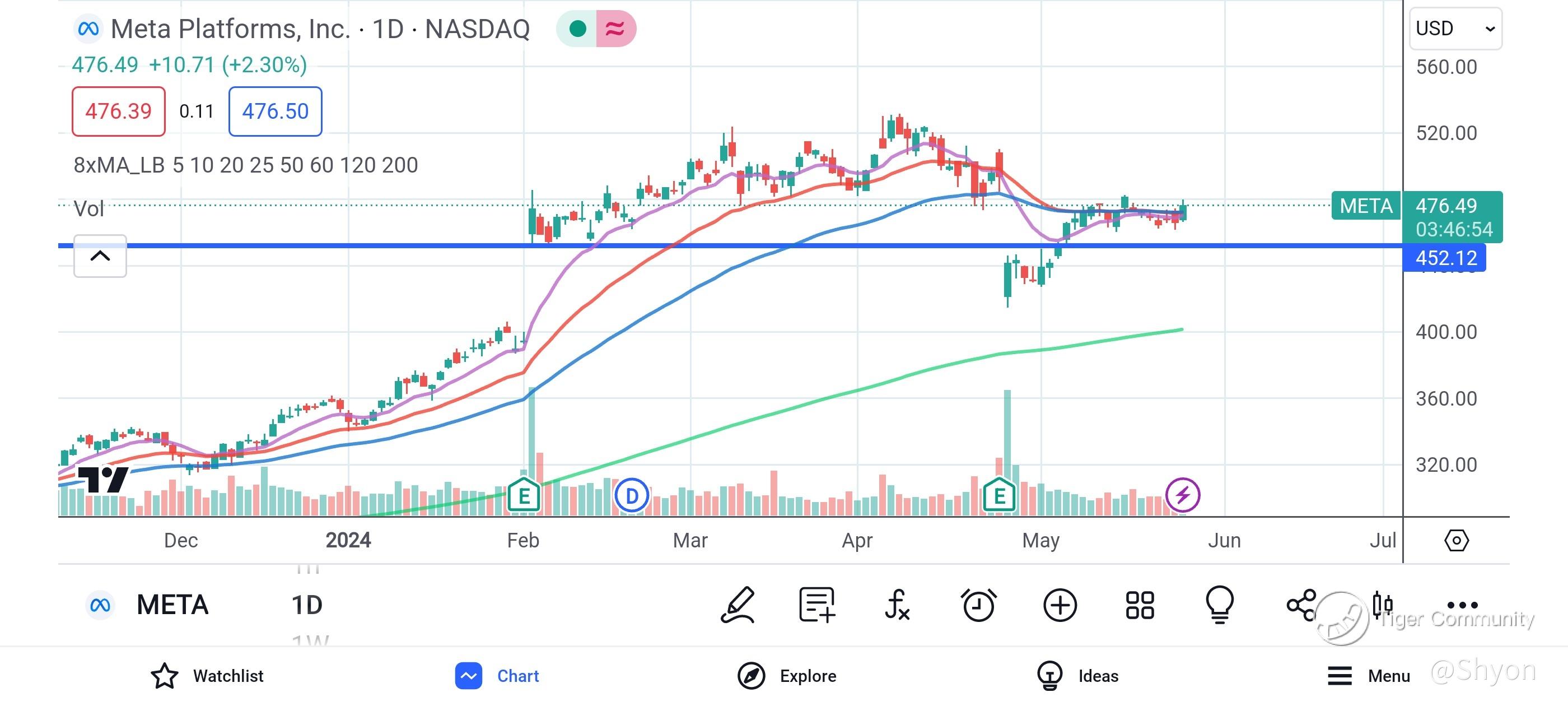The height and width of the screenshot is (706, 1568).
Task: Select the drawing pencil tool
Action: point(738,605)
